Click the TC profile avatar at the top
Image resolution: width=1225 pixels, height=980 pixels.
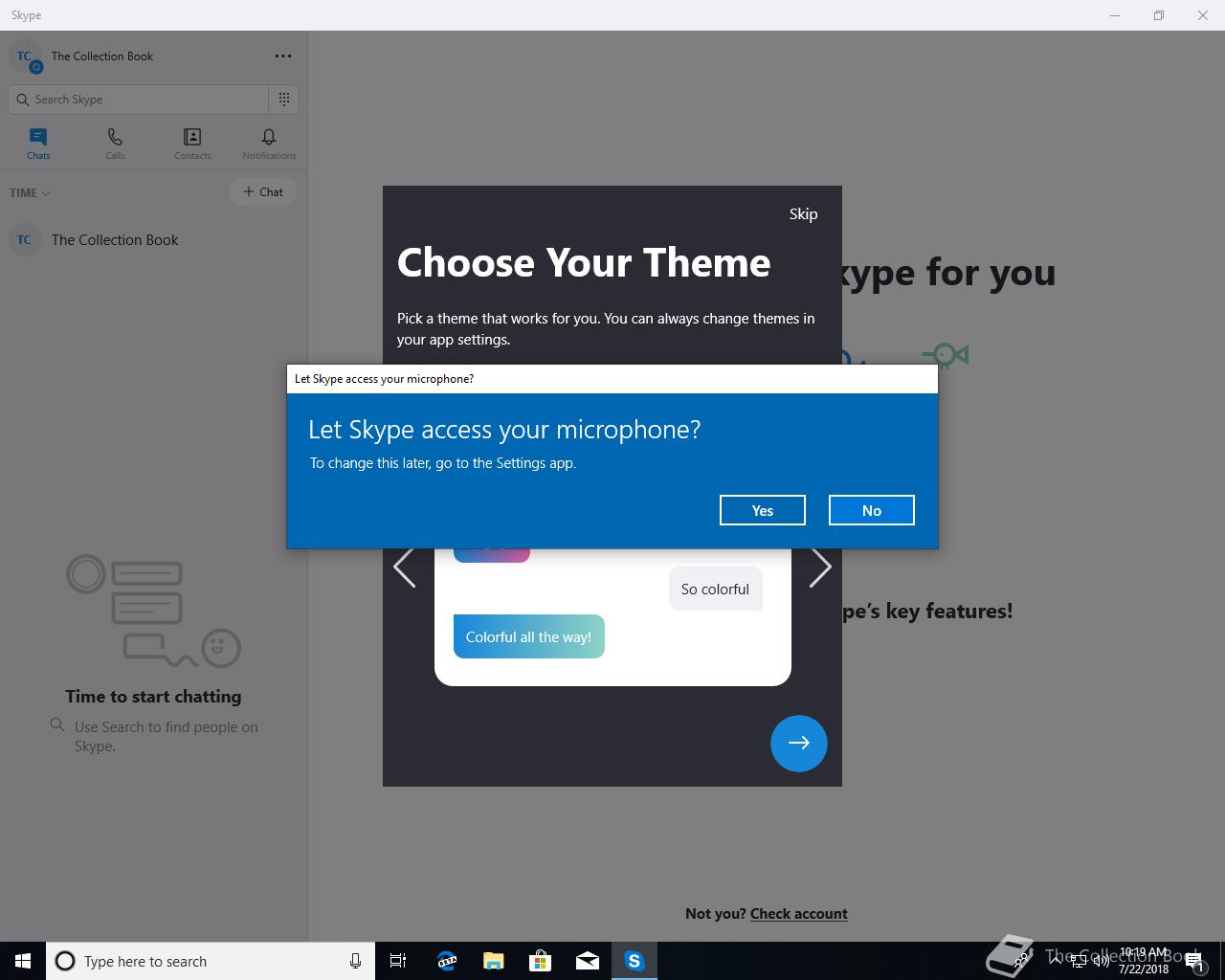point(25,56)
